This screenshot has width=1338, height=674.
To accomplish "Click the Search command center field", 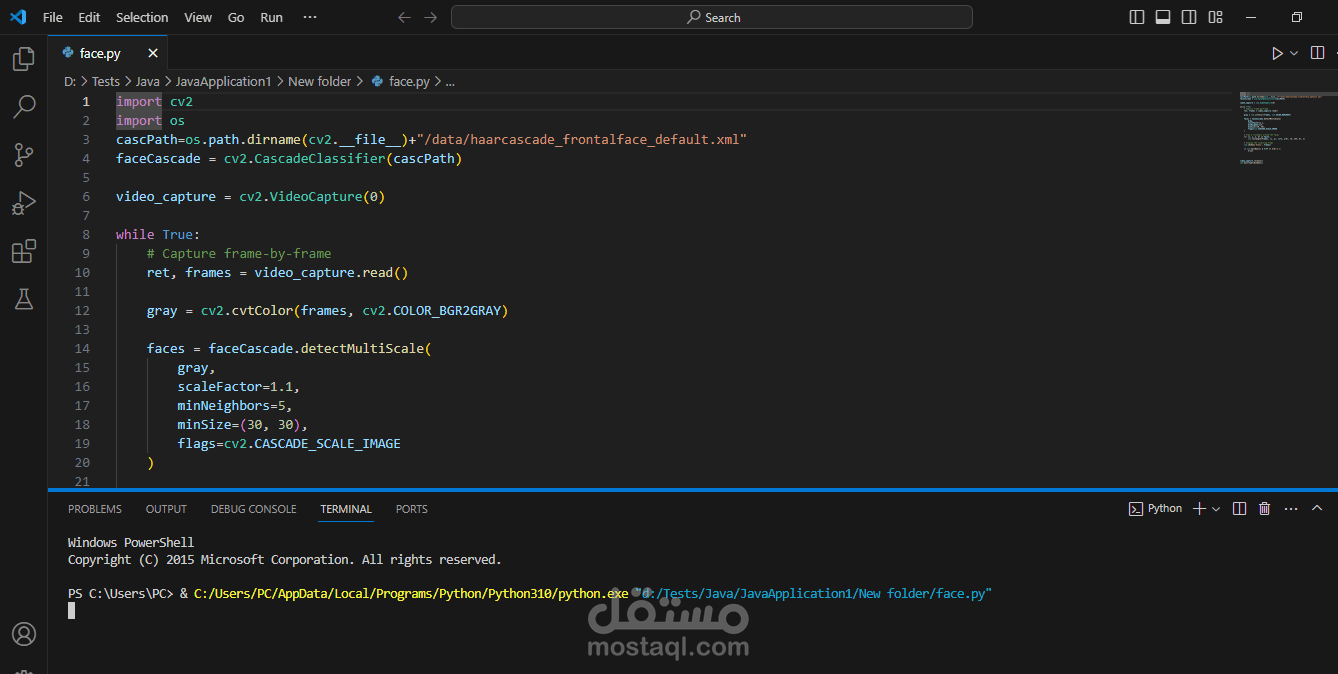I will (x=712, y=17).
